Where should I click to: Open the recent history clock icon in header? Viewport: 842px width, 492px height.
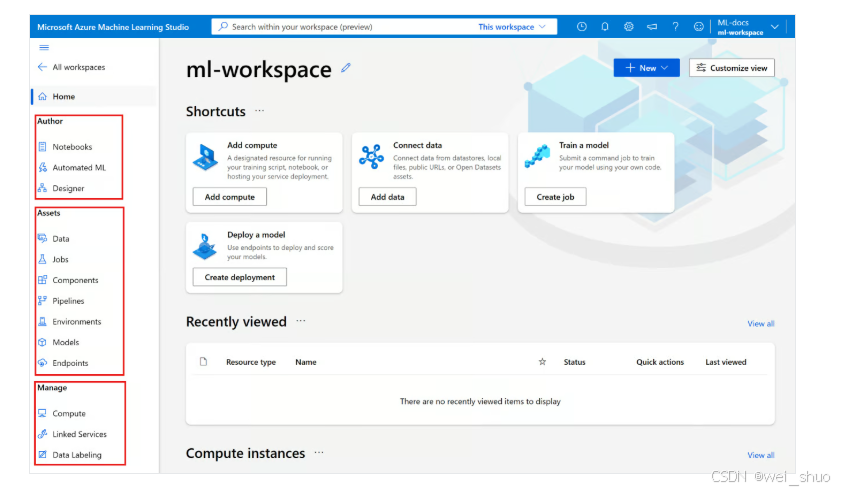click(582, 26)
